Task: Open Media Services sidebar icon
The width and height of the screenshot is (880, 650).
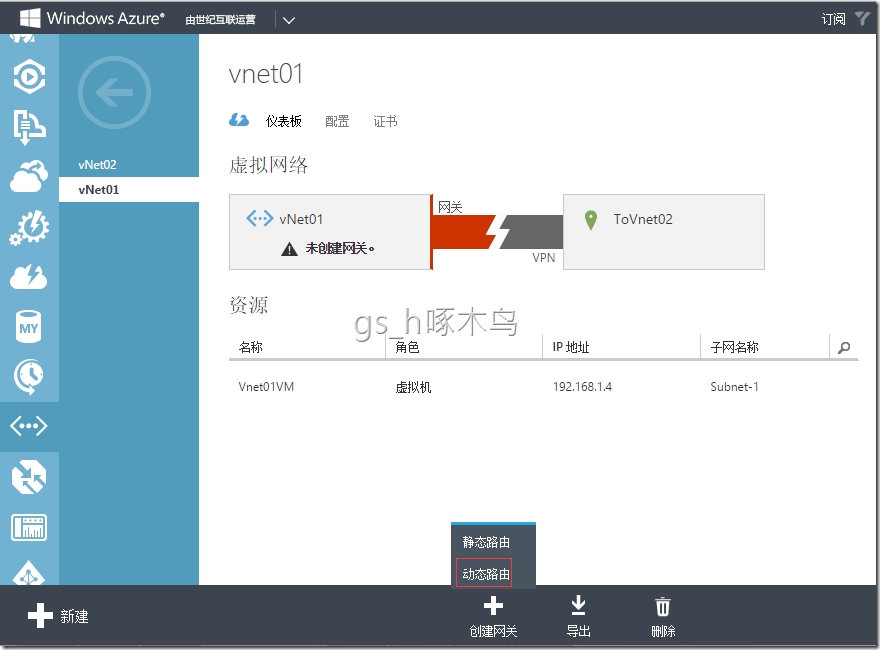Action: 29,76
